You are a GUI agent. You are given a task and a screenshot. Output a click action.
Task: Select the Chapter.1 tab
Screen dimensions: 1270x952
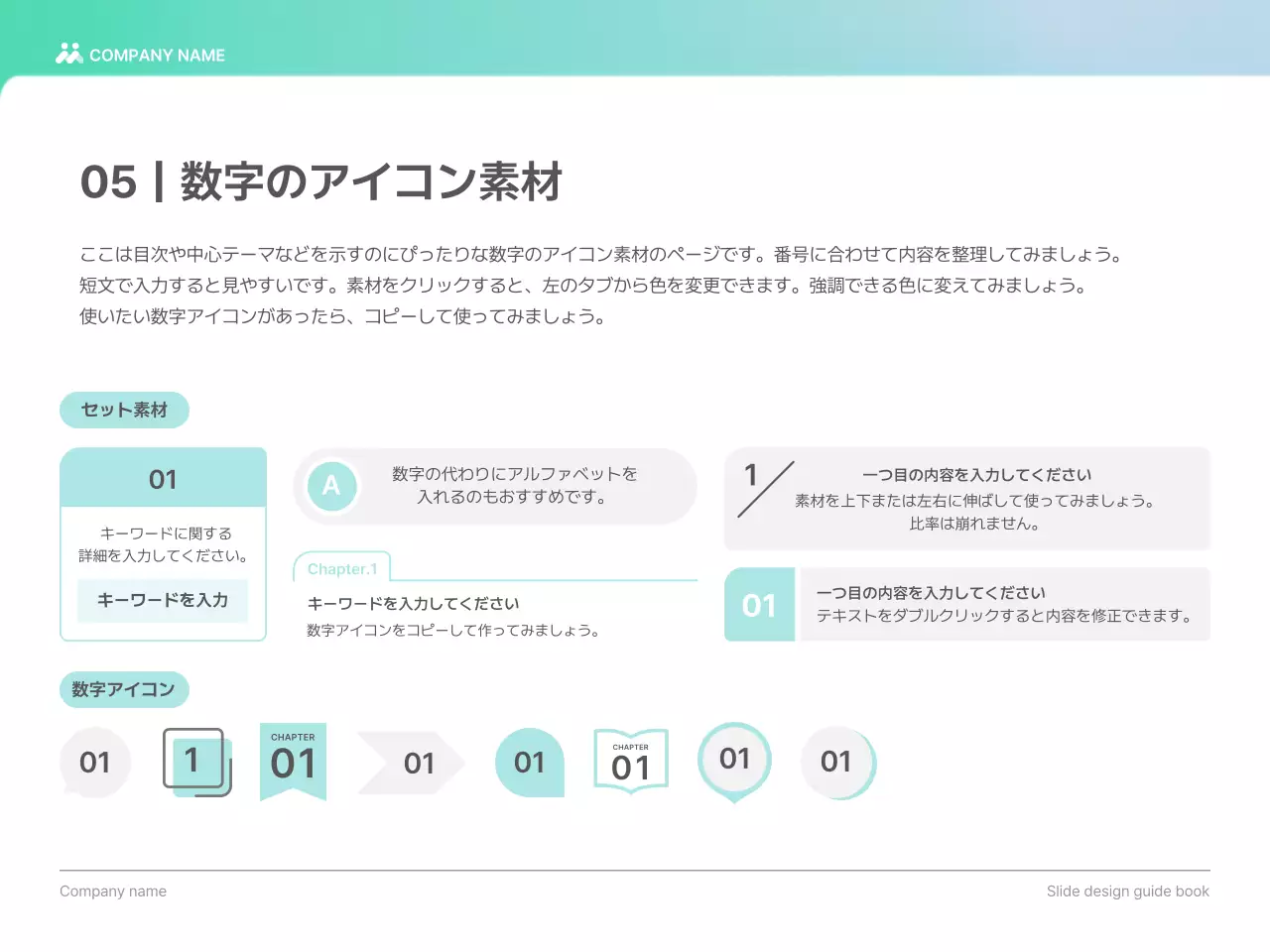coord(342,569)
